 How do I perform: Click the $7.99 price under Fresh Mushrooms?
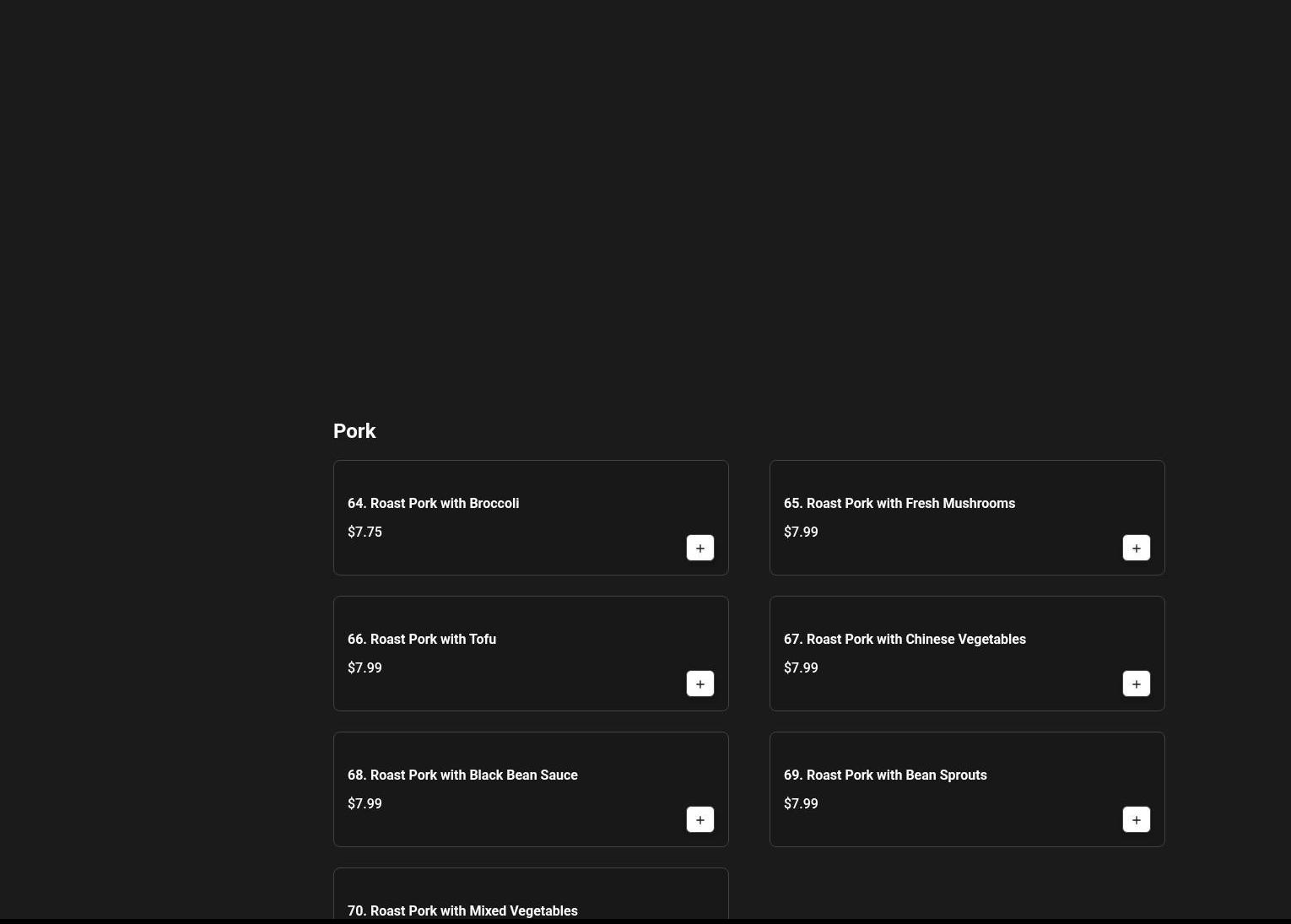801,532
